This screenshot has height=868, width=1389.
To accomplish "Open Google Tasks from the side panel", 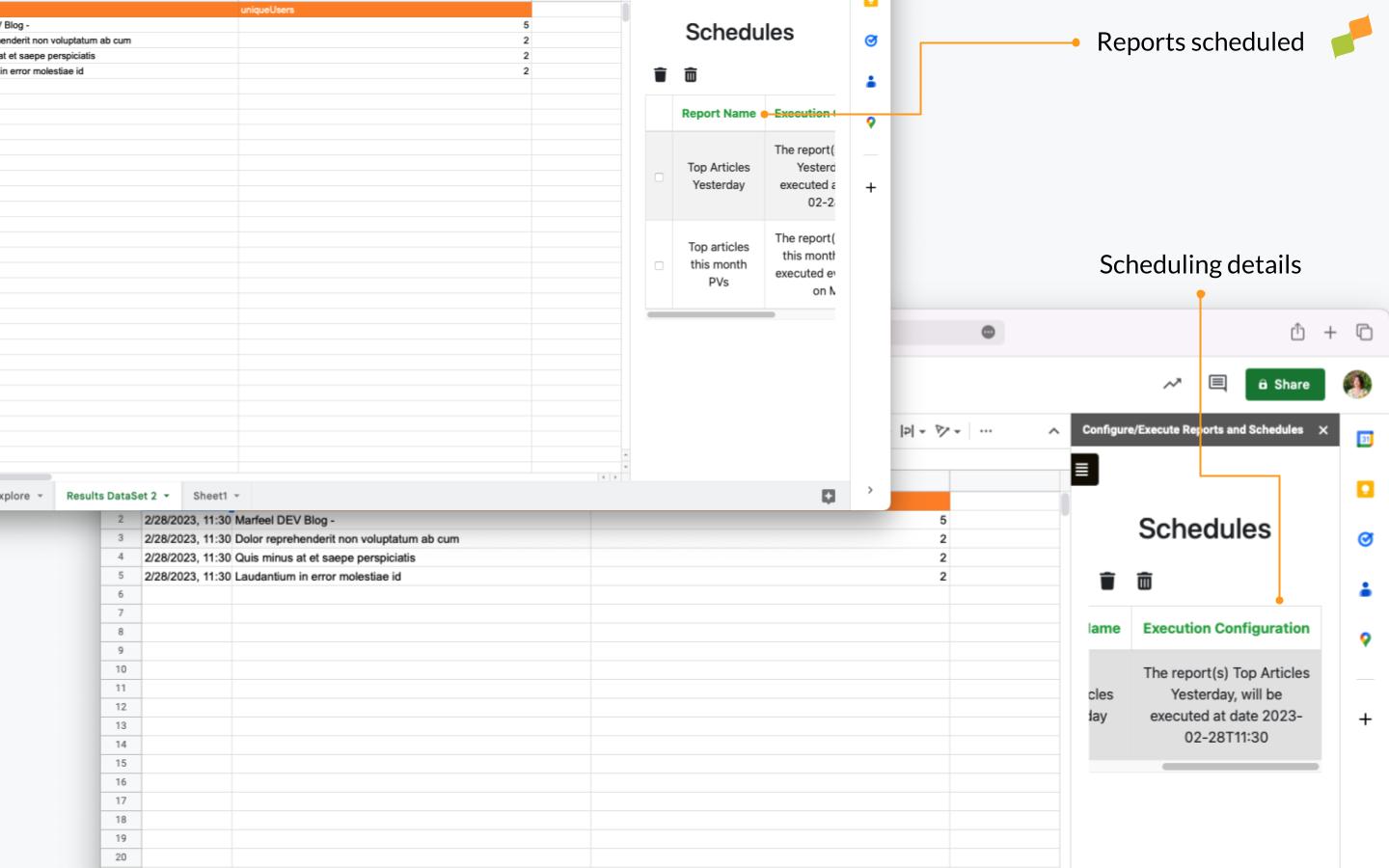I will tap(1365, 539).
